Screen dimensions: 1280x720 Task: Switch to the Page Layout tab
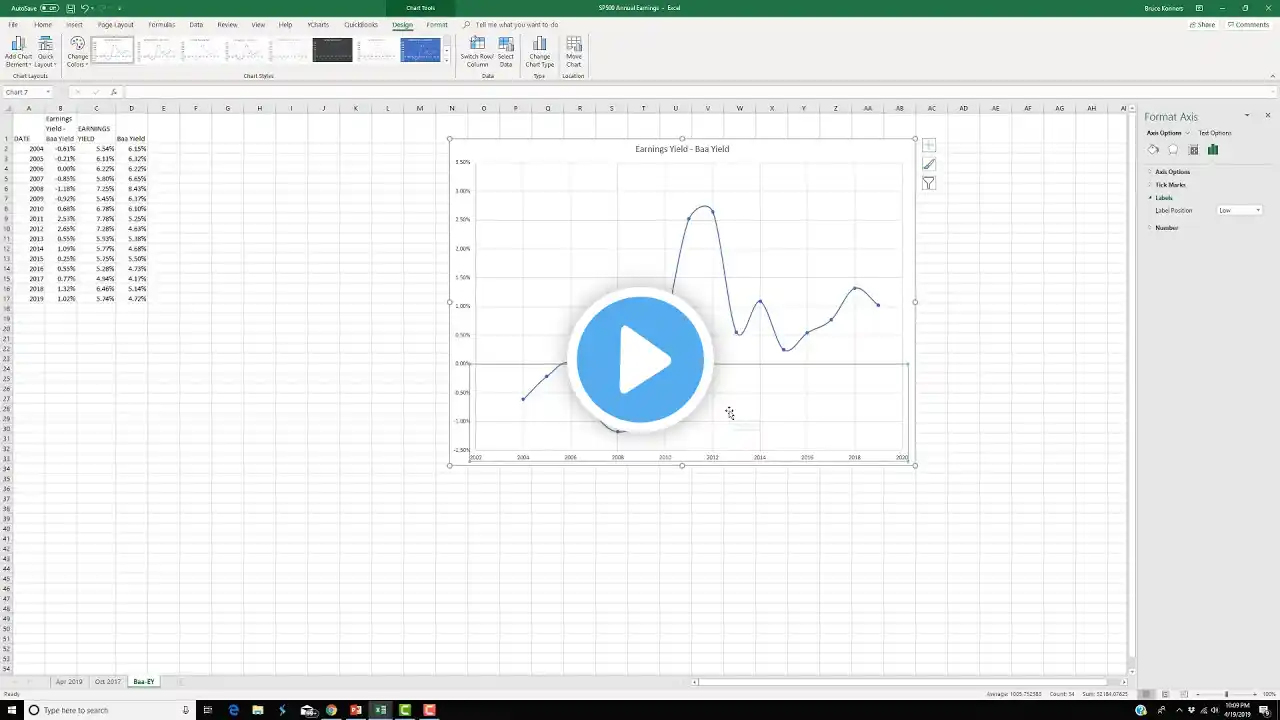point(115,24)
